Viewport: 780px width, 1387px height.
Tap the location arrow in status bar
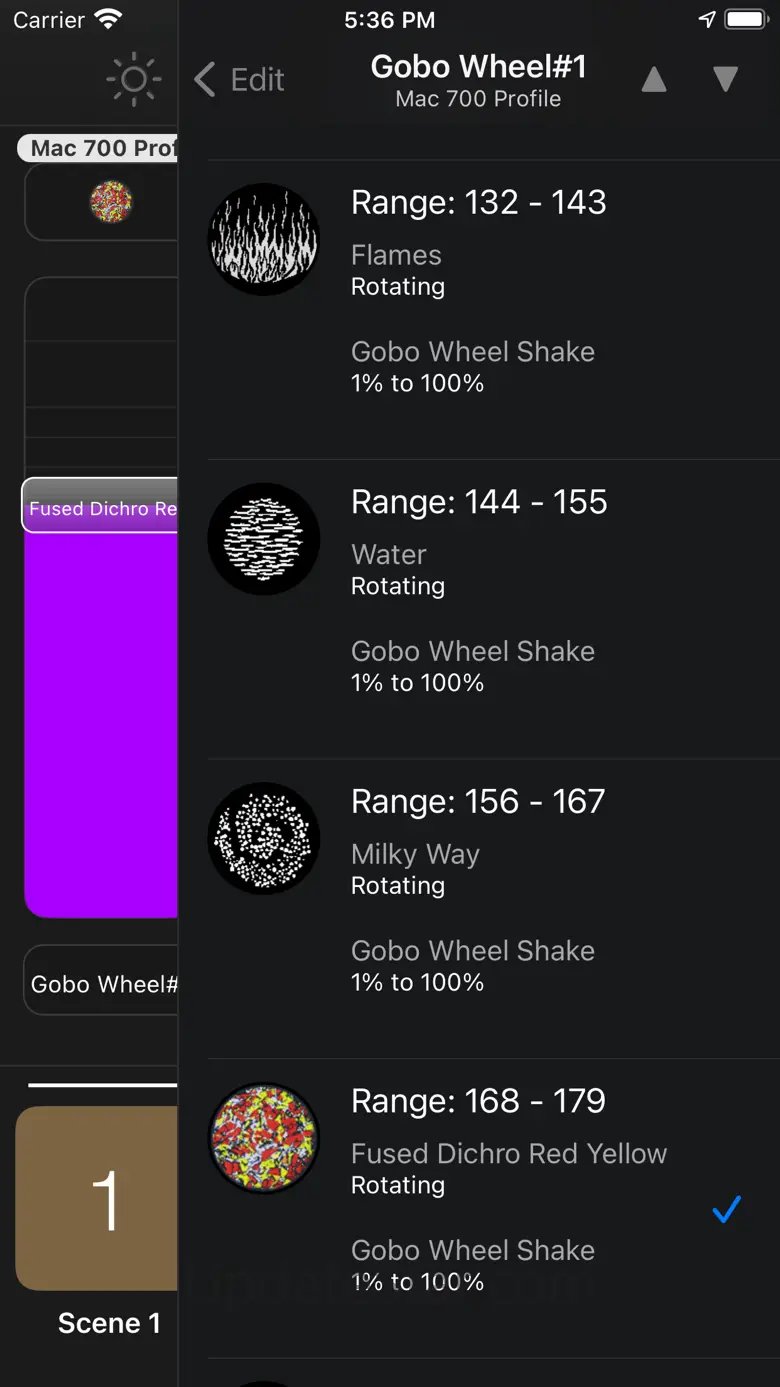(707, 20)
